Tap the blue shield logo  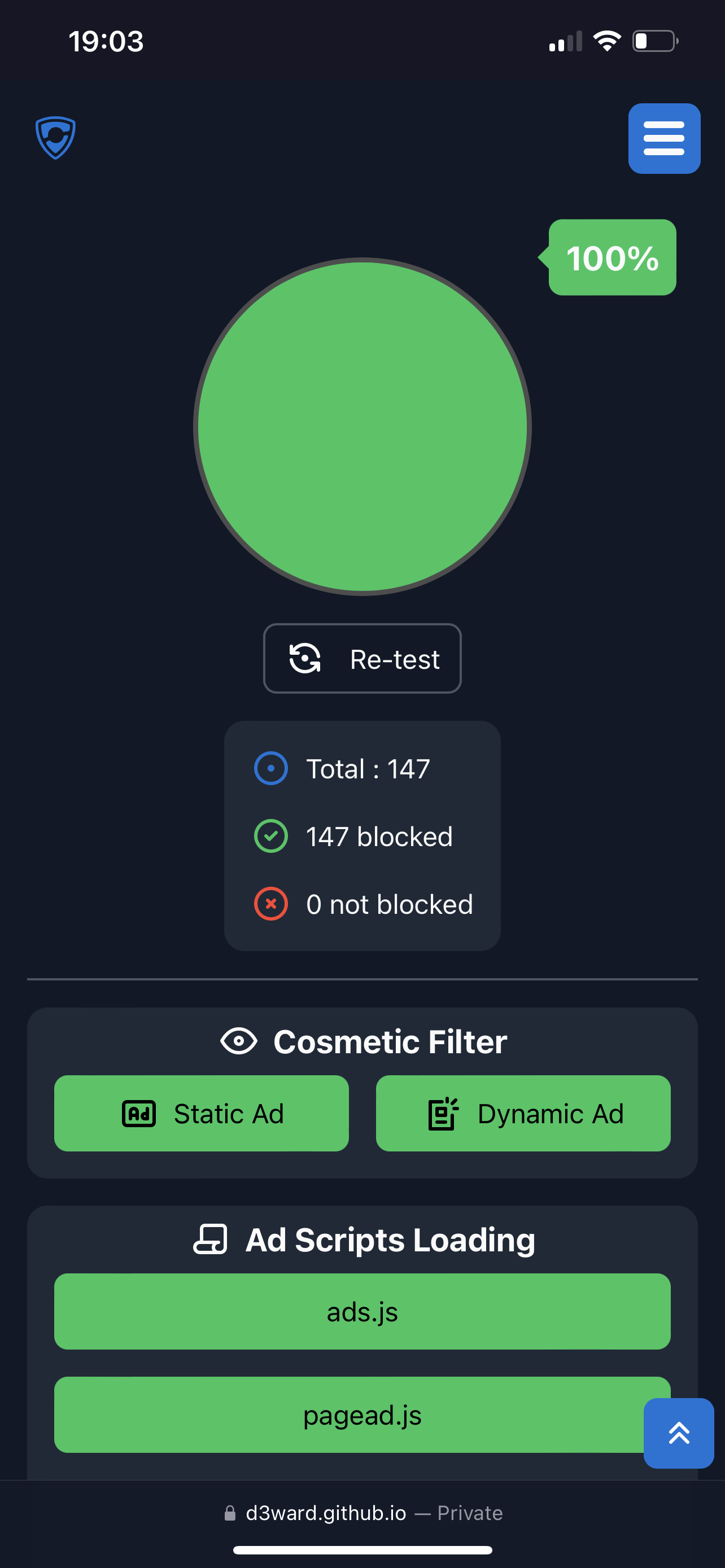pyautogui.click(x=55, y=138)
